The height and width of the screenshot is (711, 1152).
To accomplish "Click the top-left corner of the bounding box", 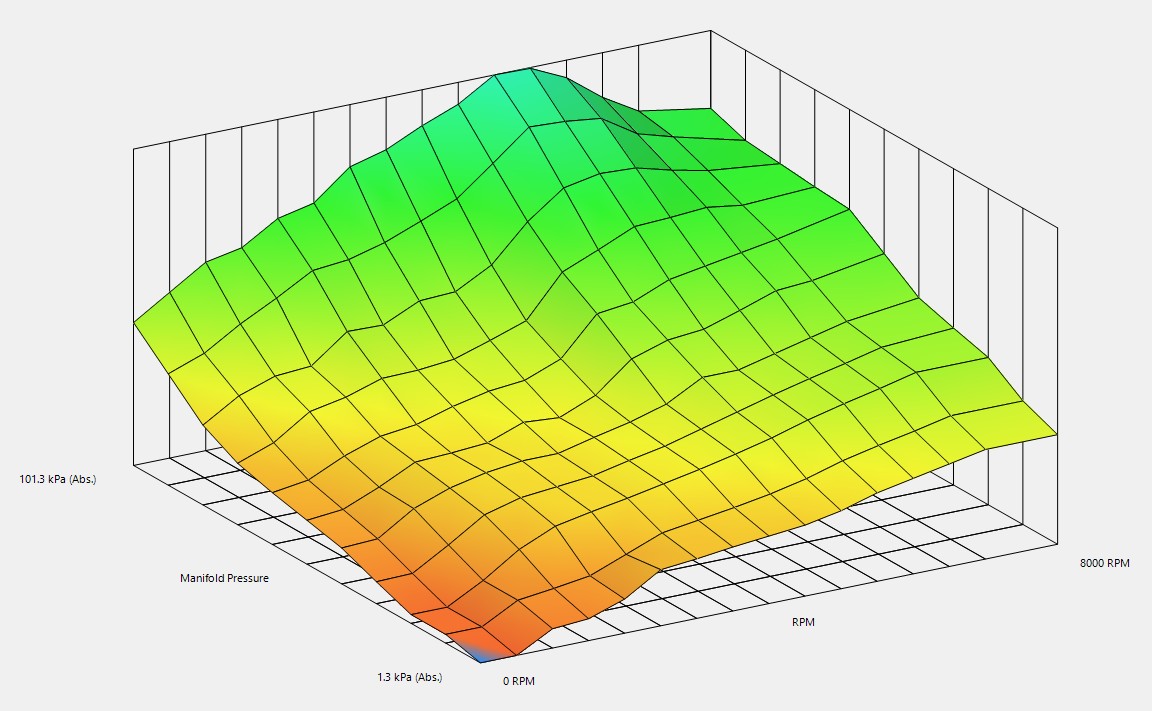I will coord(133,149).
